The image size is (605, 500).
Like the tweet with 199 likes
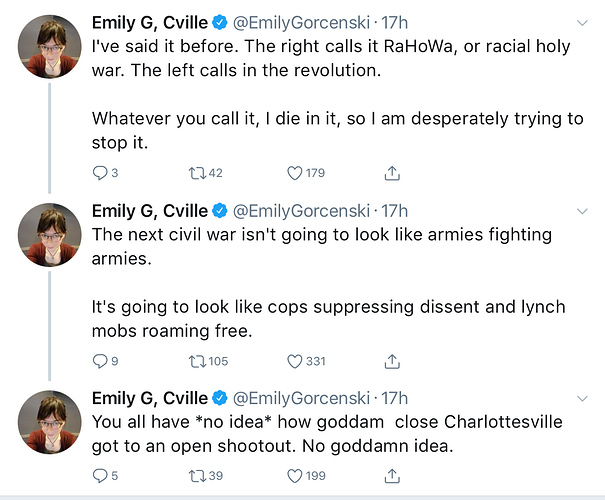(x=295, y=476)
